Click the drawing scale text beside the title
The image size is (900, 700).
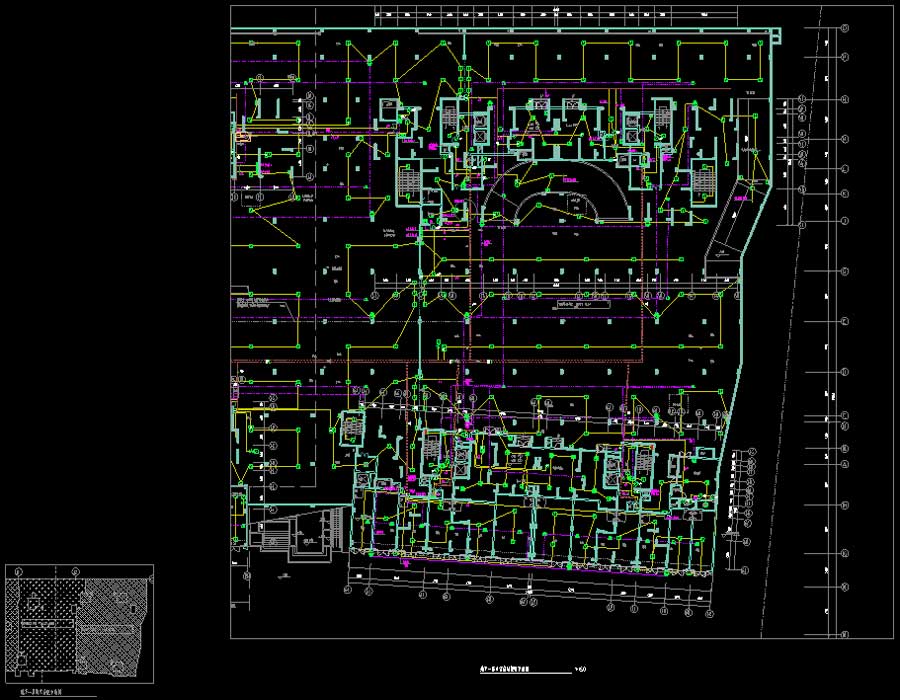pos(581,670)
